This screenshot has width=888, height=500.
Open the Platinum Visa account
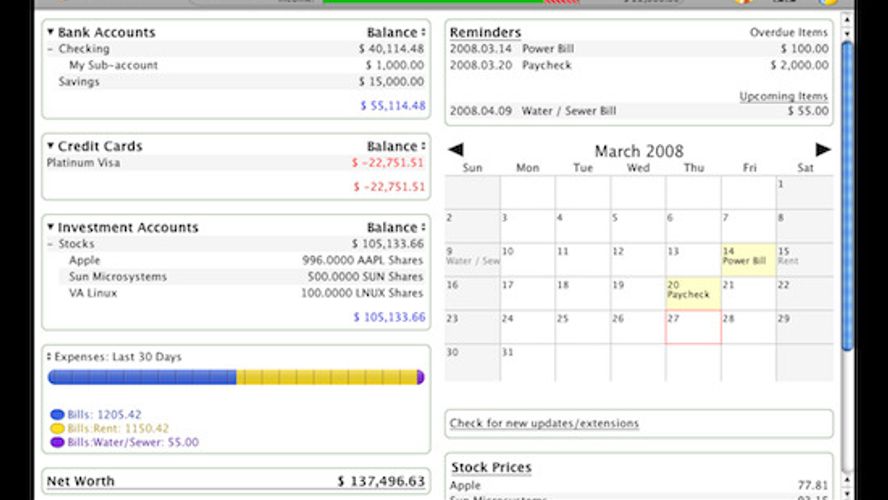(83, 163)
